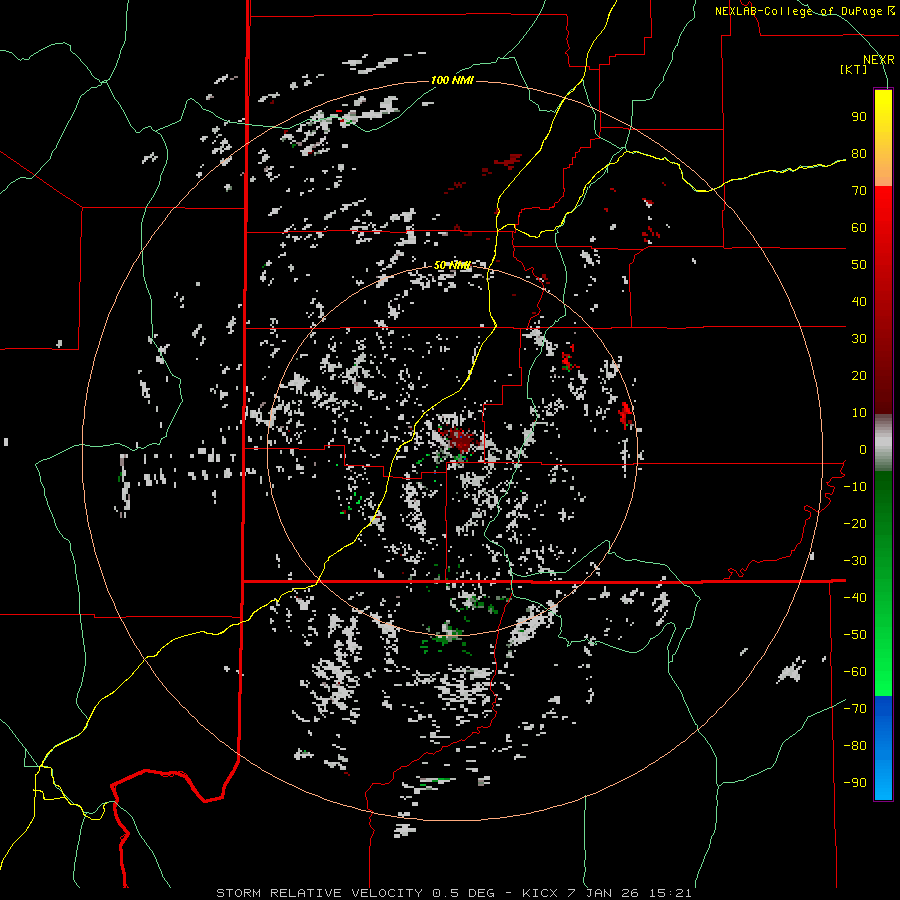Click the -50 scale value
This screenshot has width=900, height=900.
(x=855, y=635)
